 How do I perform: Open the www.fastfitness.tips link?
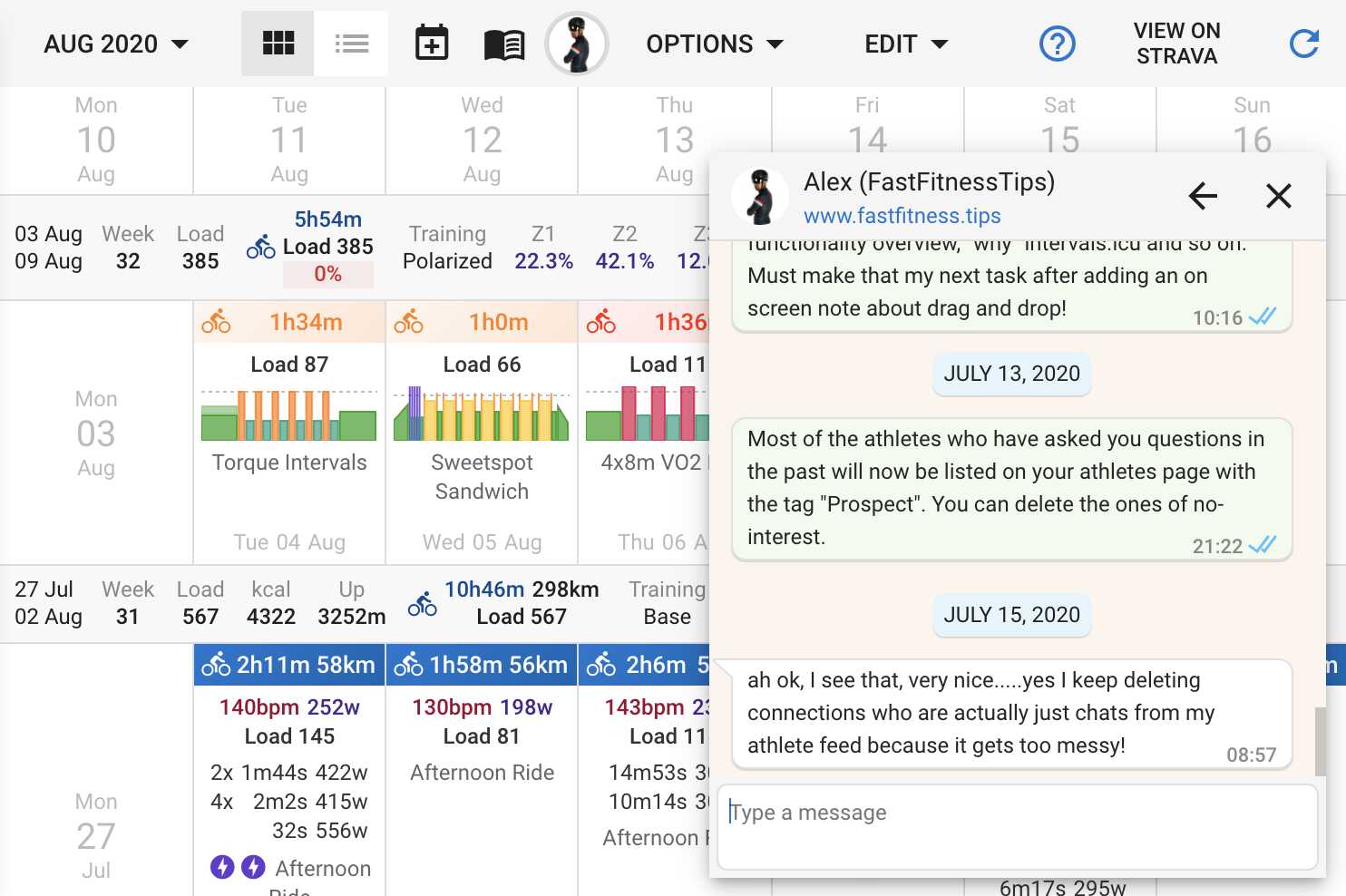(902, 216)
